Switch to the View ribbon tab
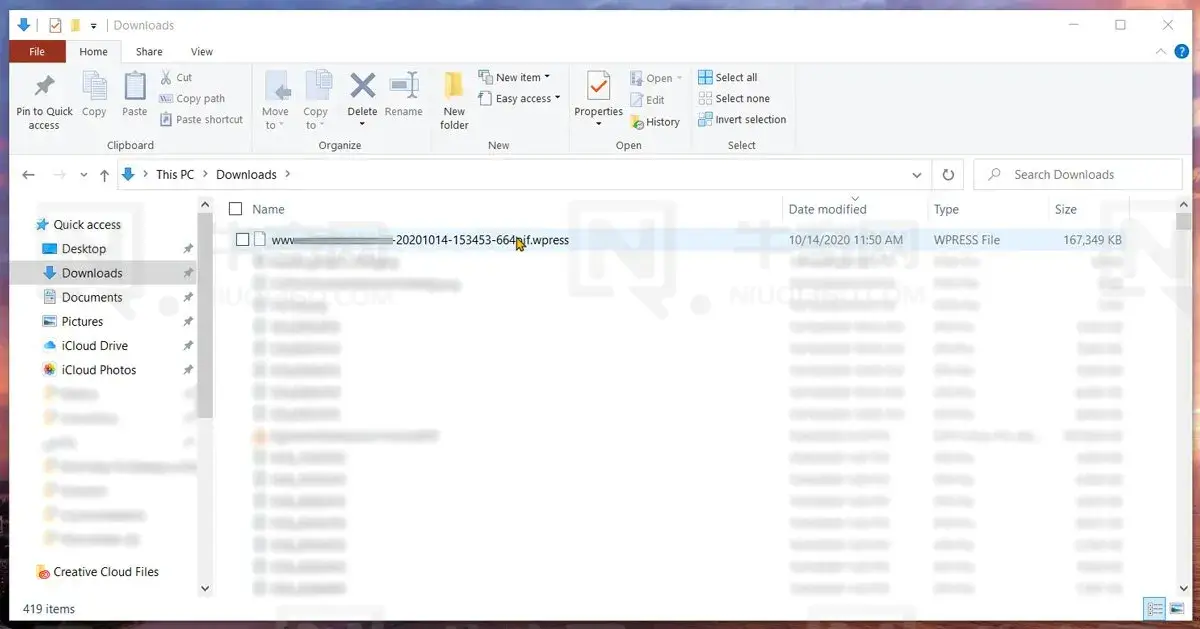 [201, 52]
